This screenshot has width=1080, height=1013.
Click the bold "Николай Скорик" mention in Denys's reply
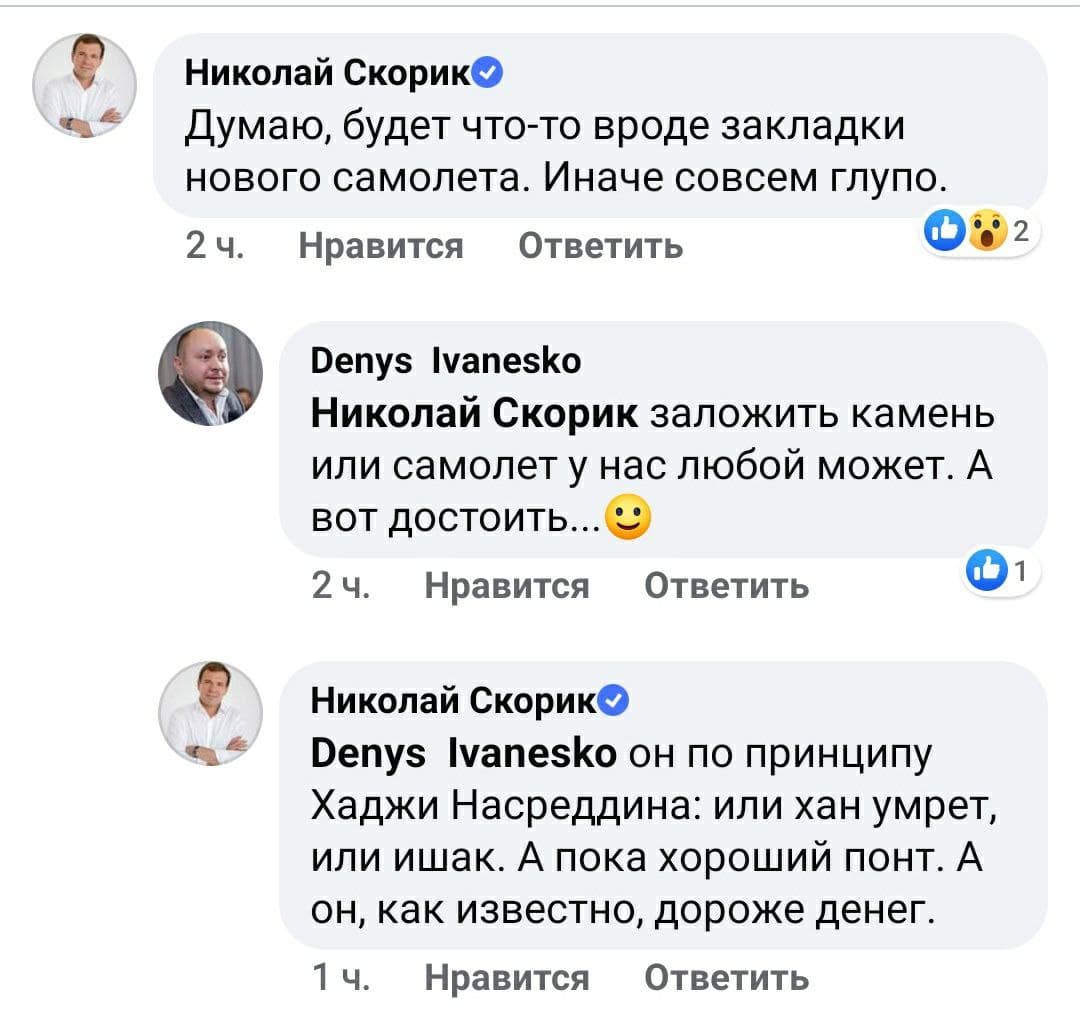click(x=475, y=413)
